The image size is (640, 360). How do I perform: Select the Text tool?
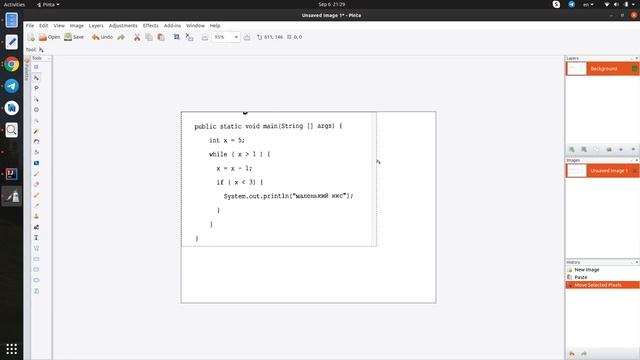point(36,238)
